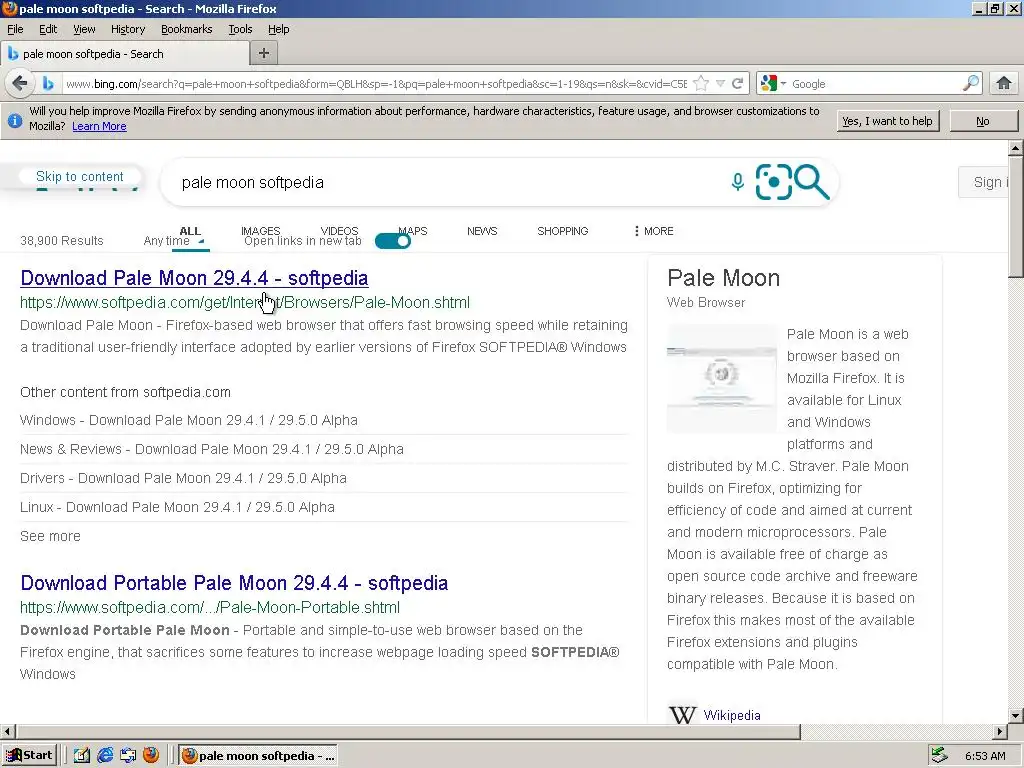Launch Firefox from quick launch icon
Screen dimensions: 1024x768
(x=151, y=755)
